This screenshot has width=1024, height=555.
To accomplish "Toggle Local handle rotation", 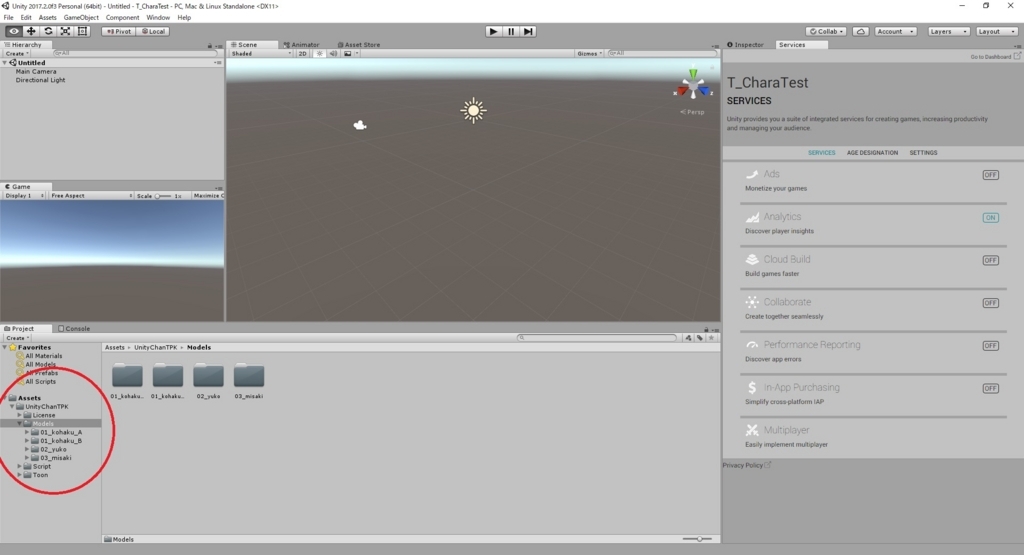I will coord(153,31).
